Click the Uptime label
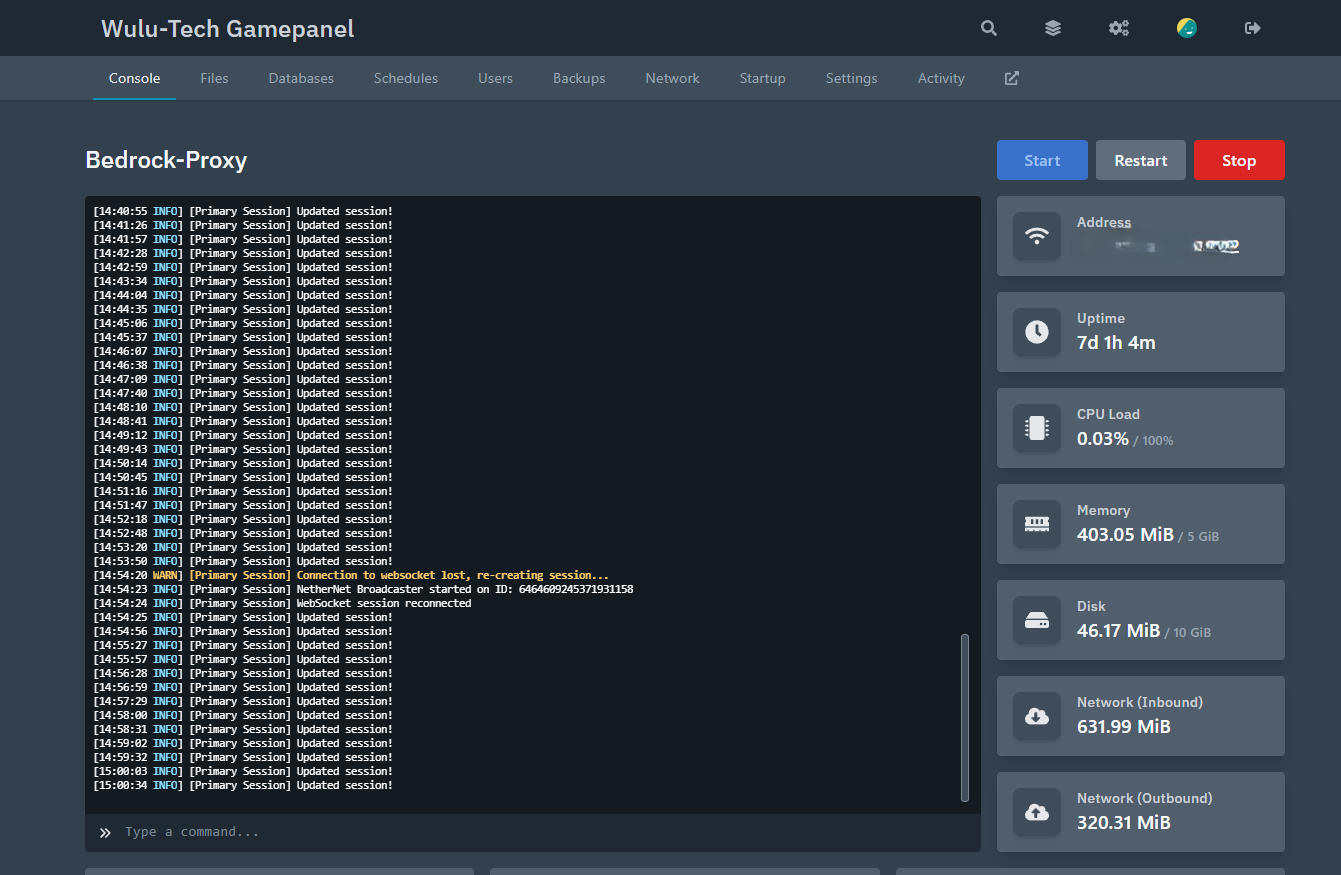The width and height of the screenshot is (1341, 875). [1101, 318]
